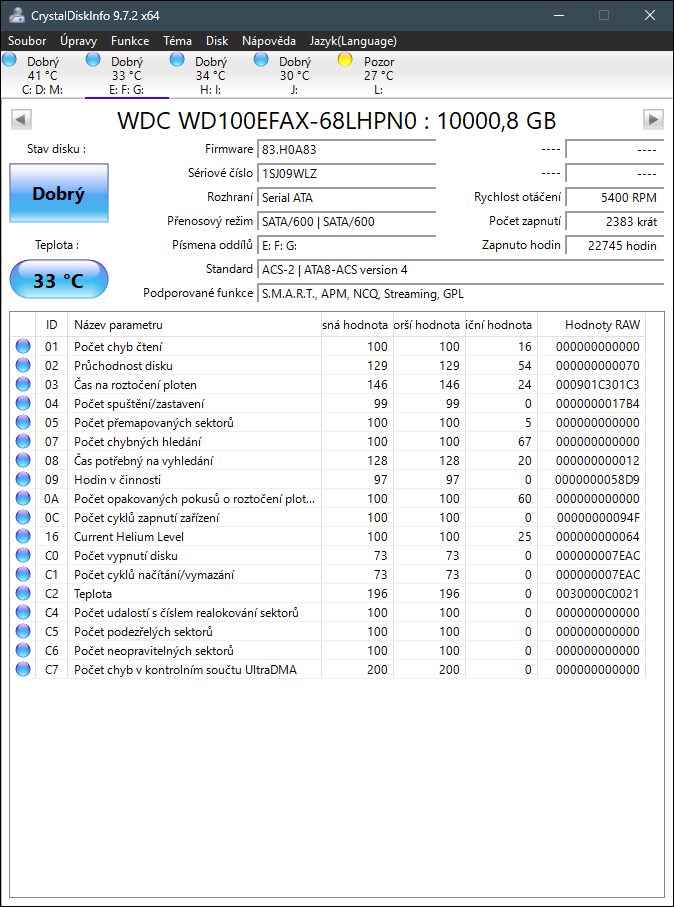Select disk H: I: at 34 °C
674x907 pixels.
(x=211, y=75)
